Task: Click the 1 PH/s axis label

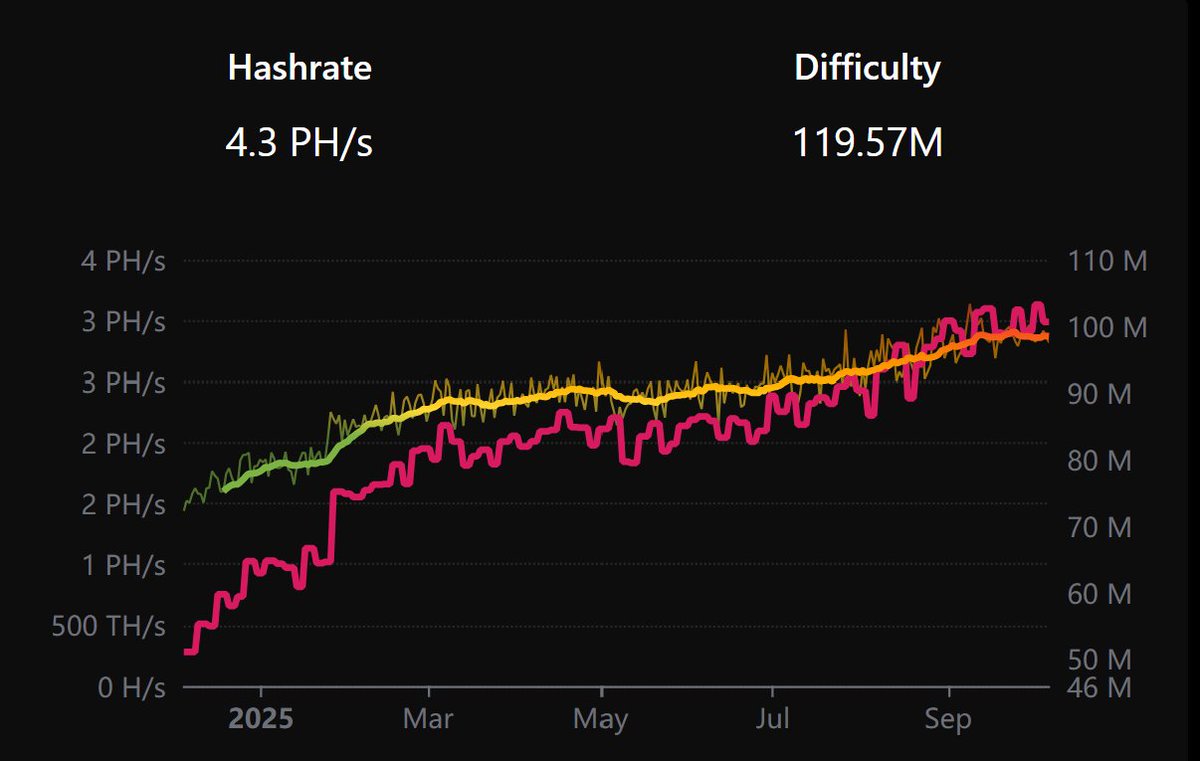Action: pos(125,565)
